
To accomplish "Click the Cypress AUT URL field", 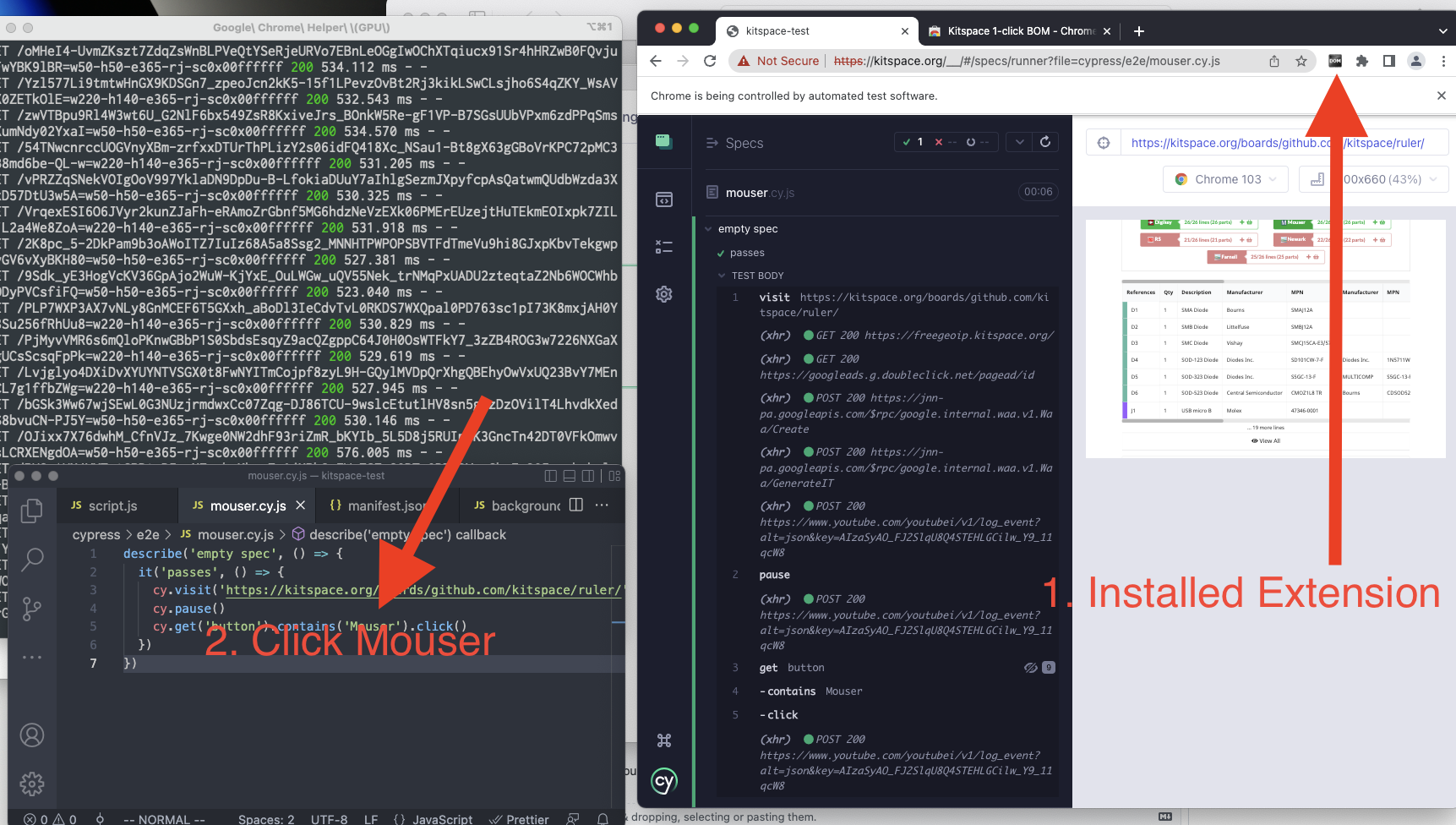I will coord(1284,143).
